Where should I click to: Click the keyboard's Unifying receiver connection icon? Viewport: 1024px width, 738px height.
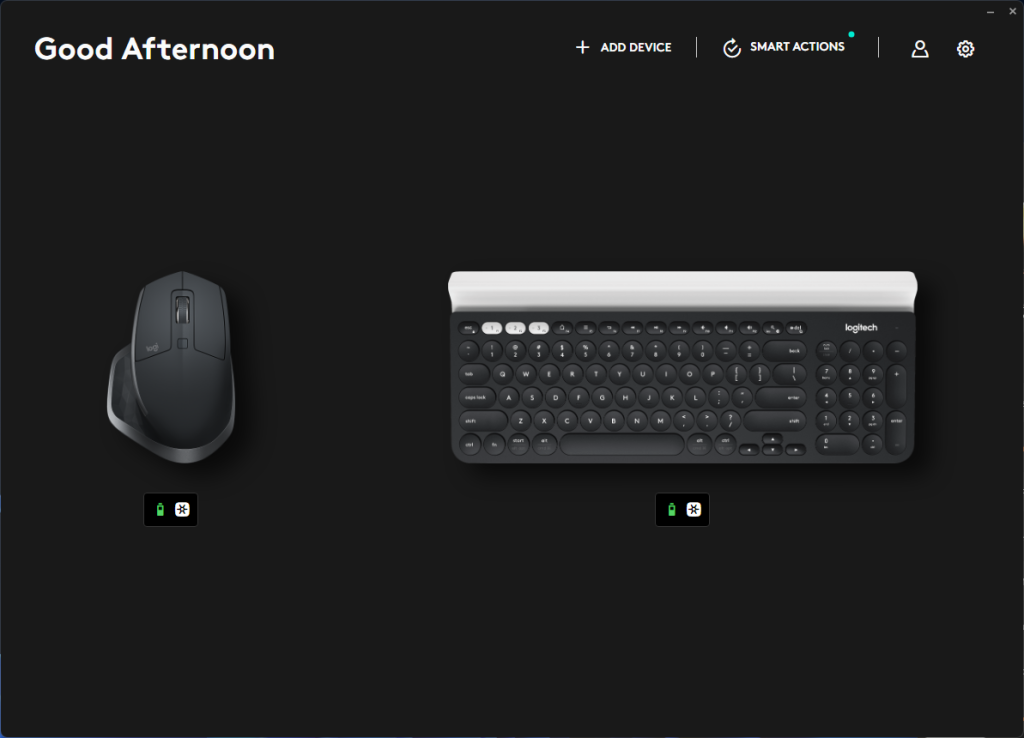694,509
